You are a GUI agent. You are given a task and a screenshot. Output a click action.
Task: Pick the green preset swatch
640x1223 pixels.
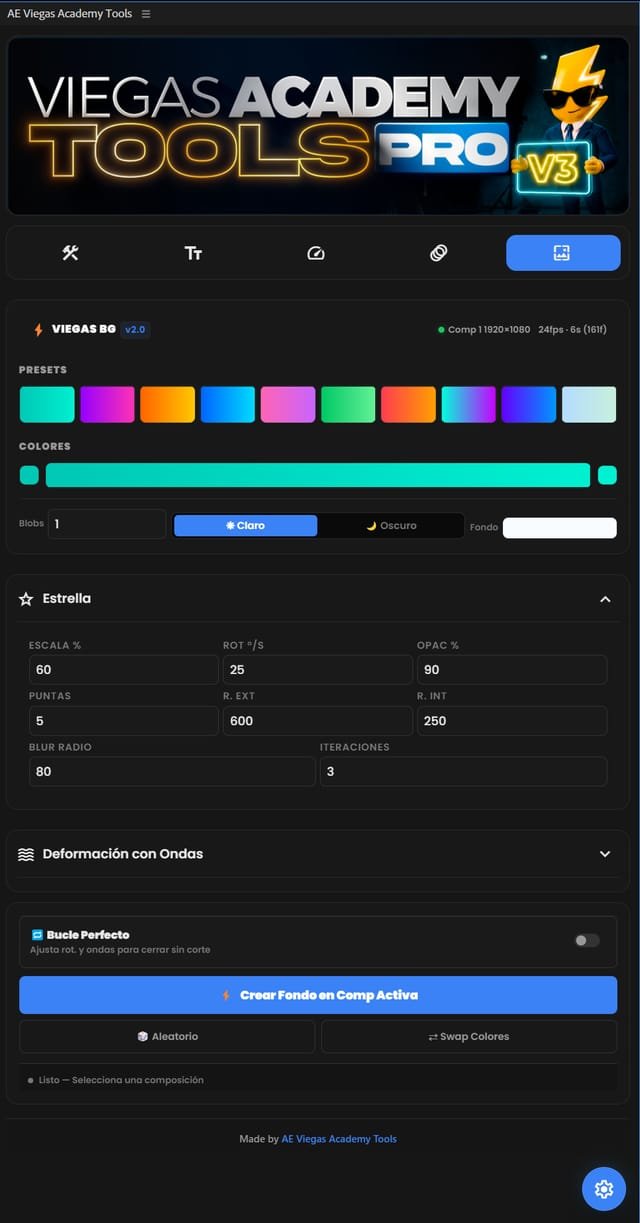pyautogui.click(x=348, y=405)
